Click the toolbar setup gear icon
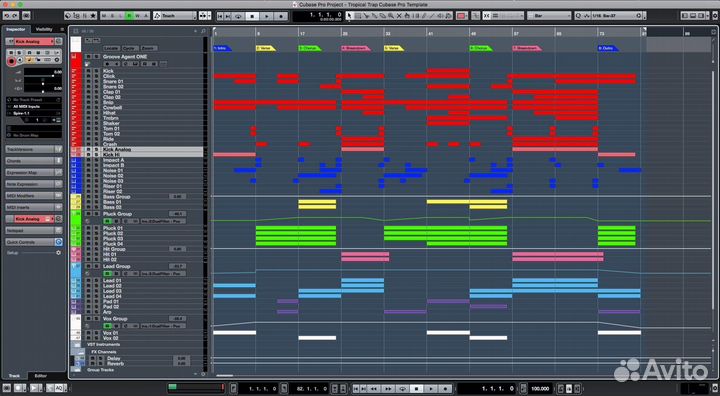The height and width of the screenshot is (396, 720). (714, 16)
